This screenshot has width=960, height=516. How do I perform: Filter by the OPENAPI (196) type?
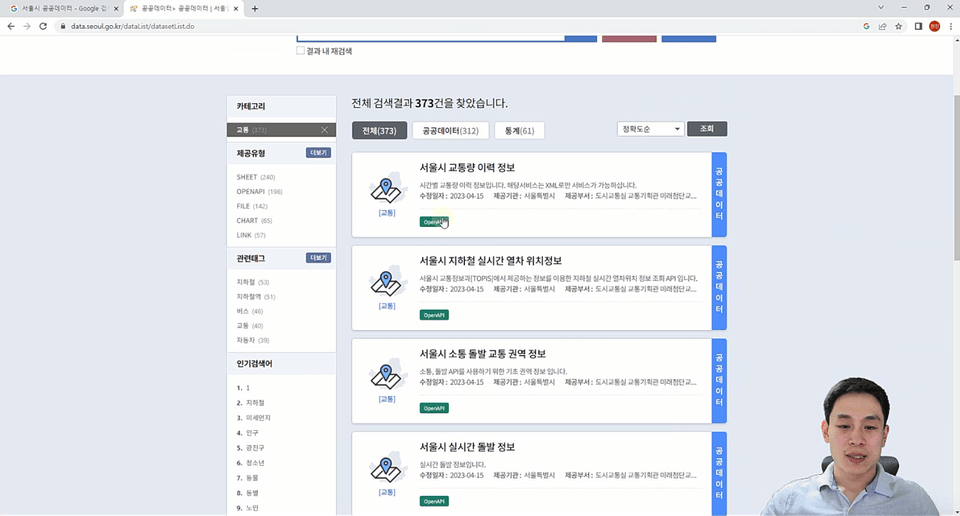point(259,192)
